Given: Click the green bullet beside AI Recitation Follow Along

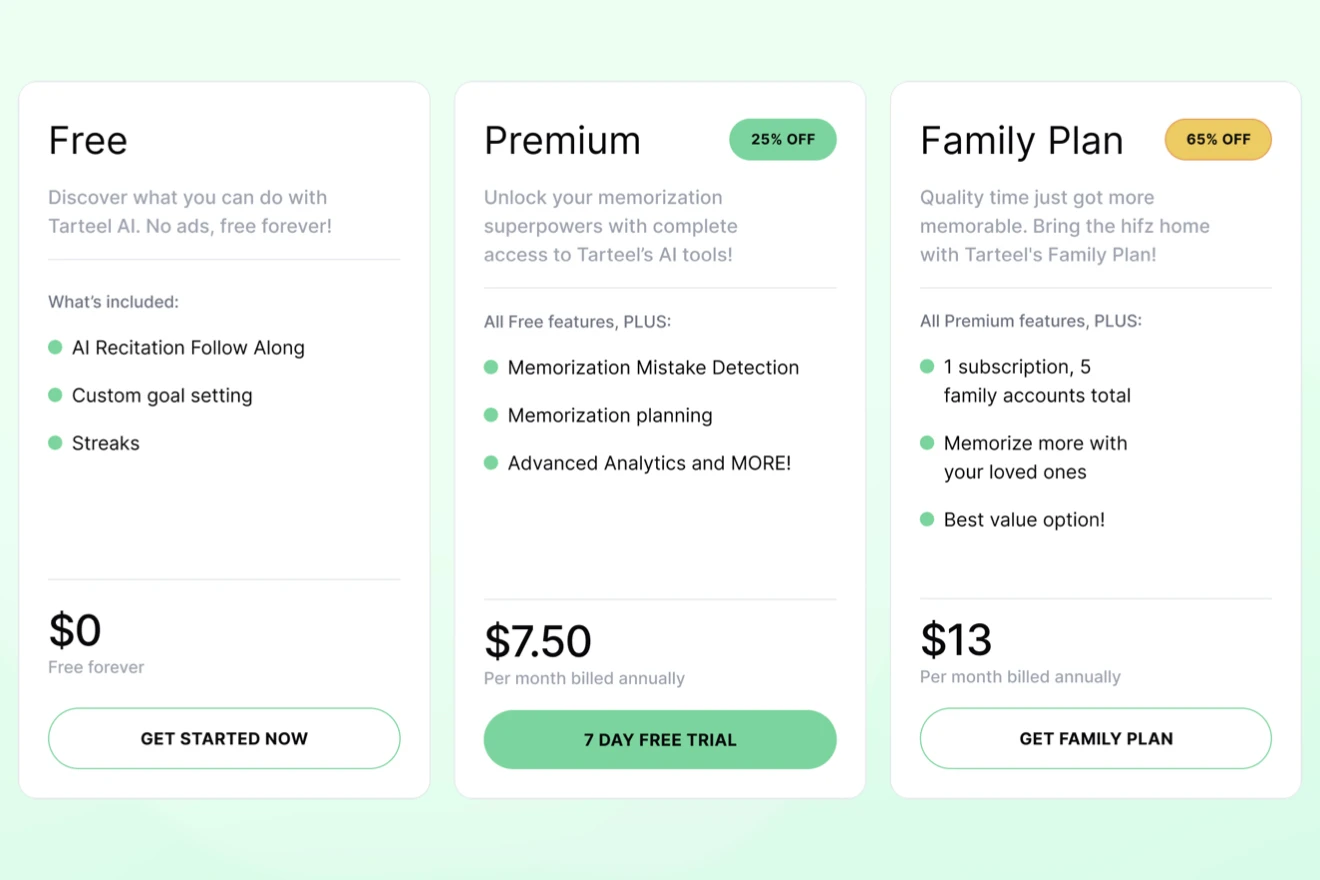Looking at the screenshot, I should 55,347.
